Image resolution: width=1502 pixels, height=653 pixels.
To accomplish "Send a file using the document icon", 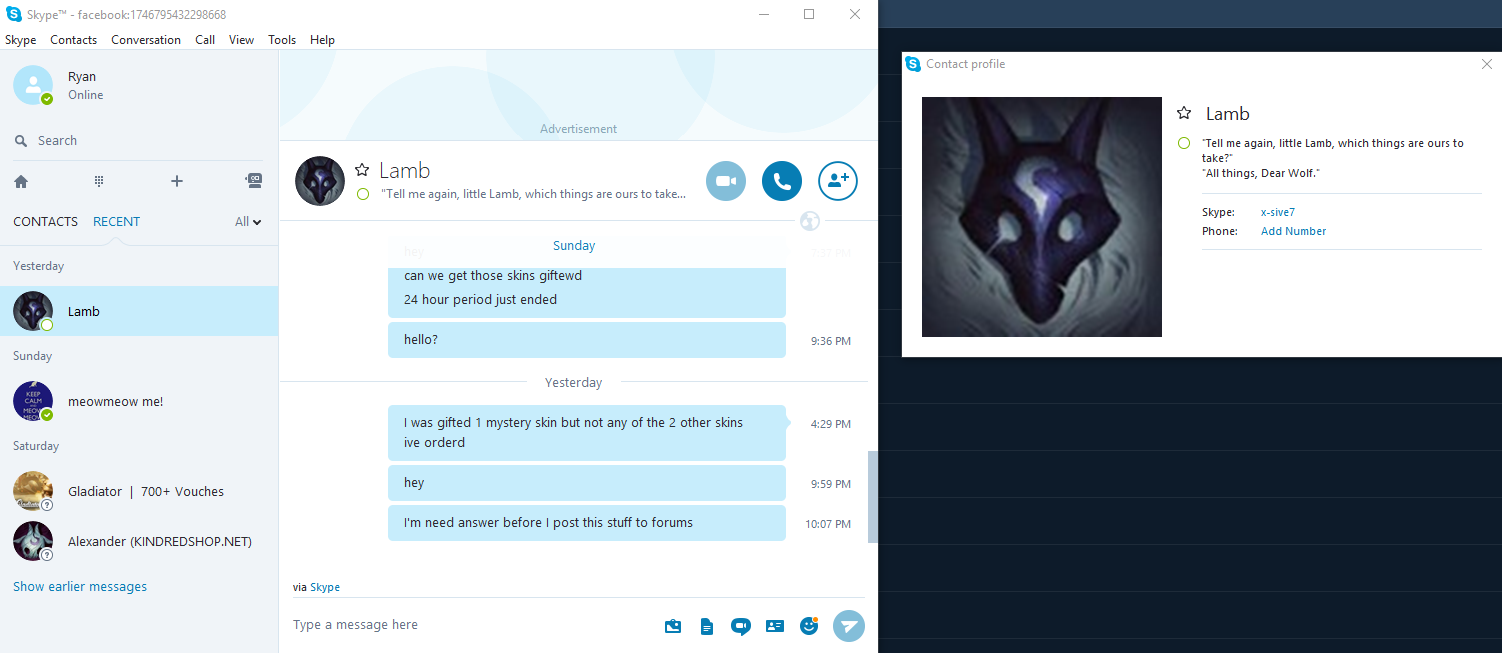I will (x=707, y=626).
